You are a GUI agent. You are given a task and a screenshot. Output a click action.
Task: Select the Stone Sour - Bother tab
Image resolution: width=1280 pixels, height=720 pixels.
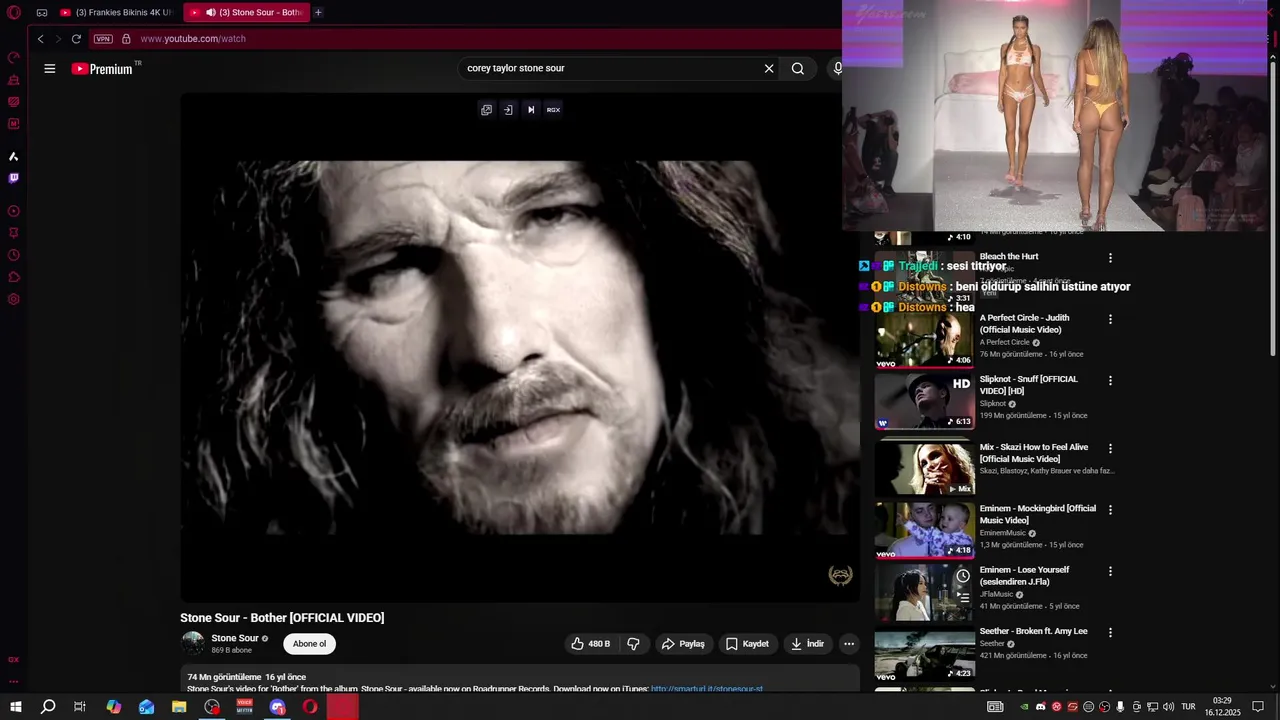click(x=247, y=13)
